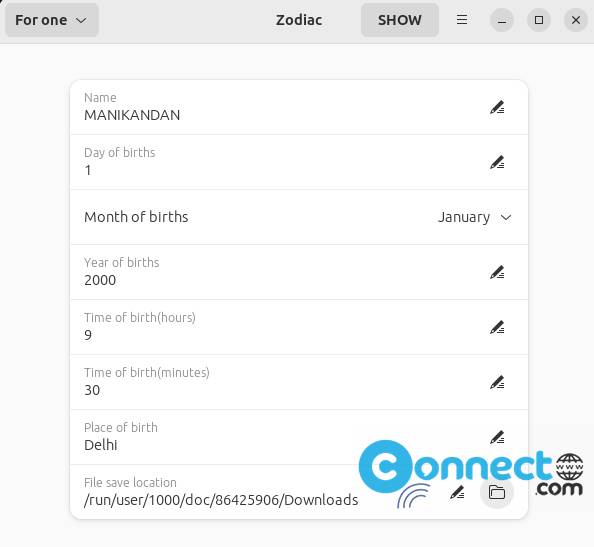Click the File save location path text
This screenshot has height=547, width=594.
coord(221,500)
